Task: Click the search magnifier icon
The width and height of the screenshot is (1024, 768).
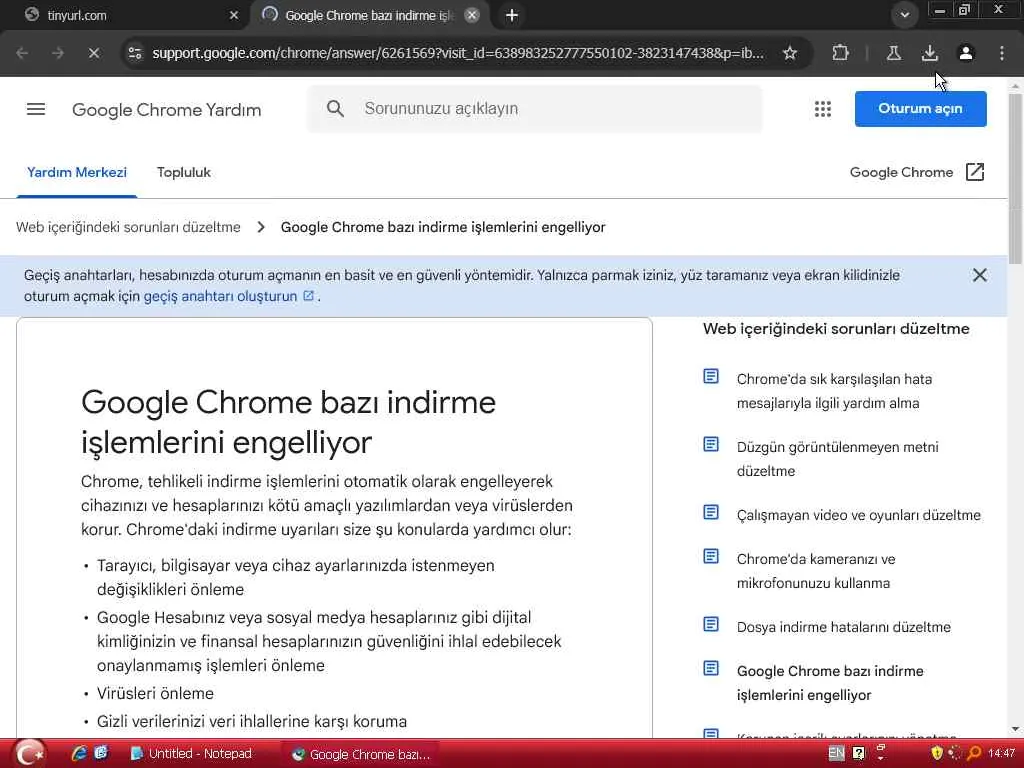Action: [335, 109]
